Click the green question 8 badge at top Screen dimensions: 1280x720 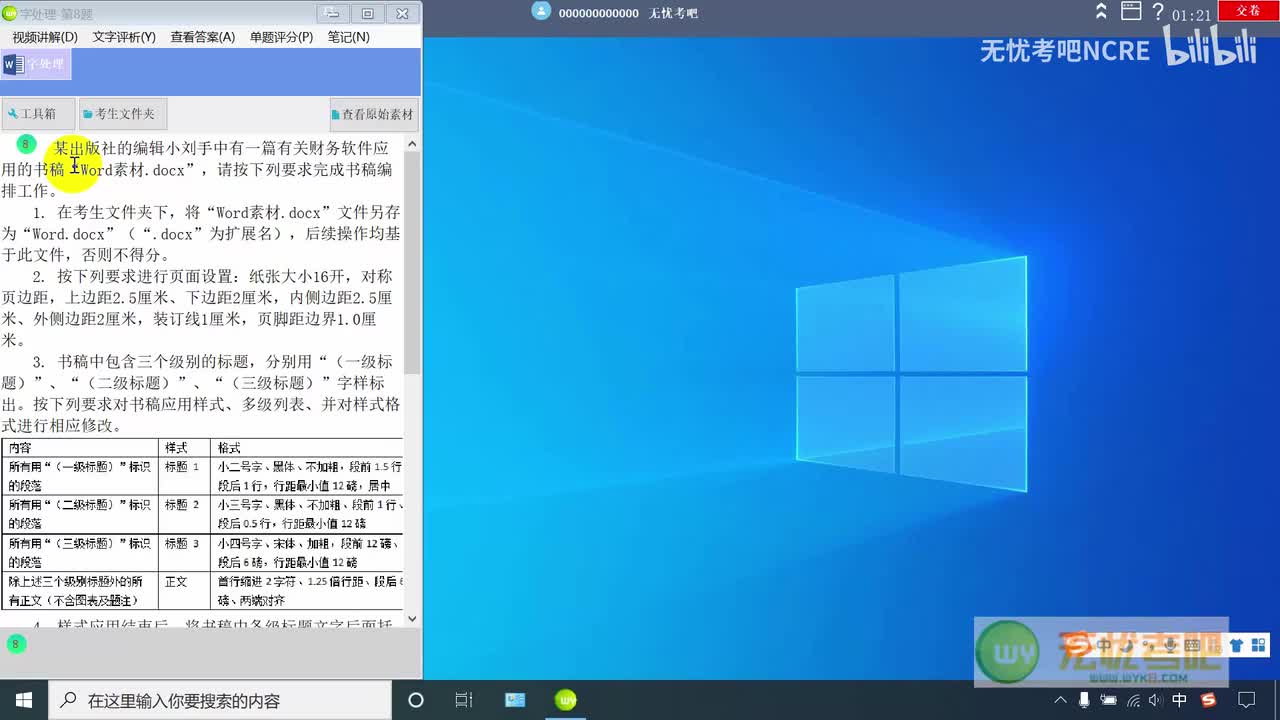pos(27,145)
